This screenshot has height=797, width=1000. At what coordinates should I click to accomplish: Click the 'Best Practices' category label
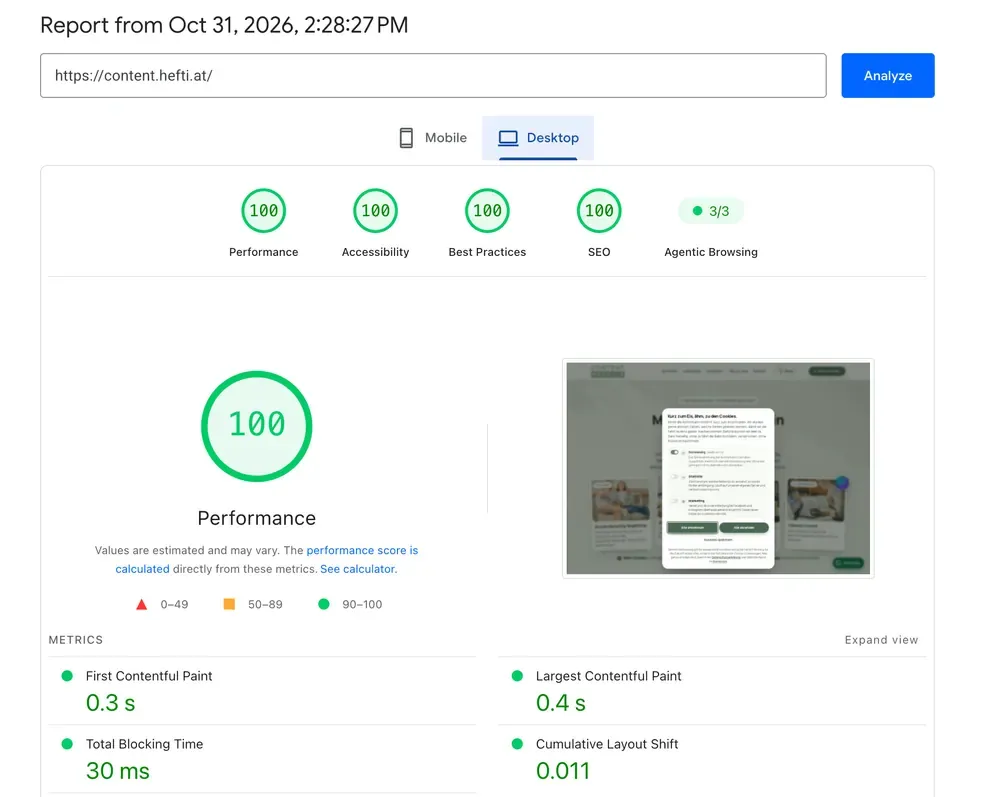click(x=487, y=252)
